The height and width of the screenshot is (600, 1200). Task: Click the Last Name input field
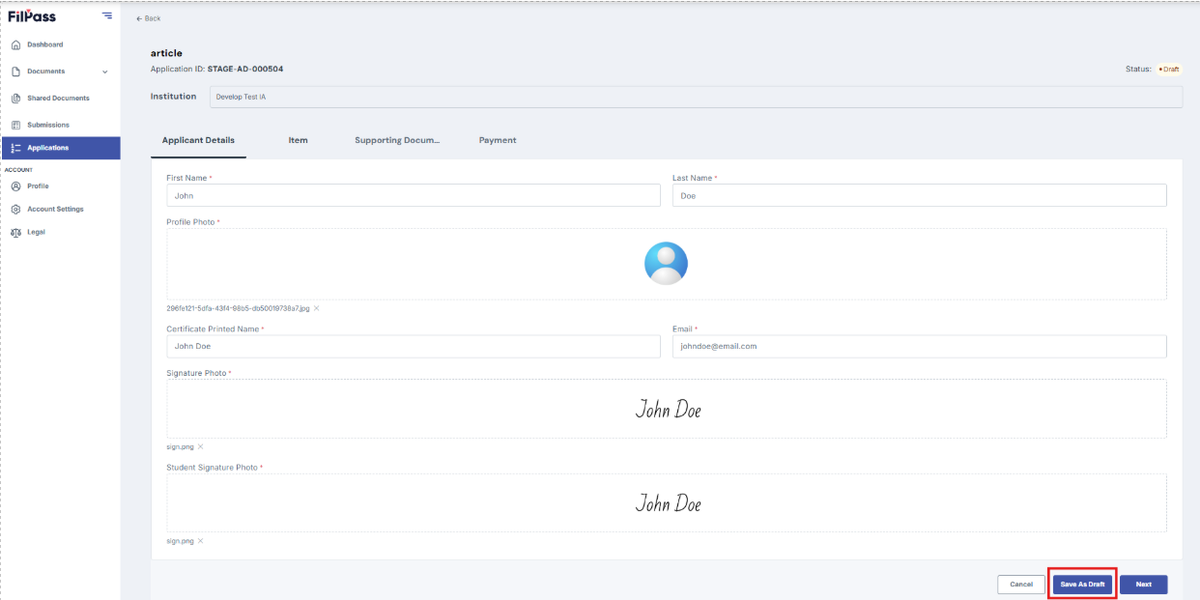pos(919,196)
